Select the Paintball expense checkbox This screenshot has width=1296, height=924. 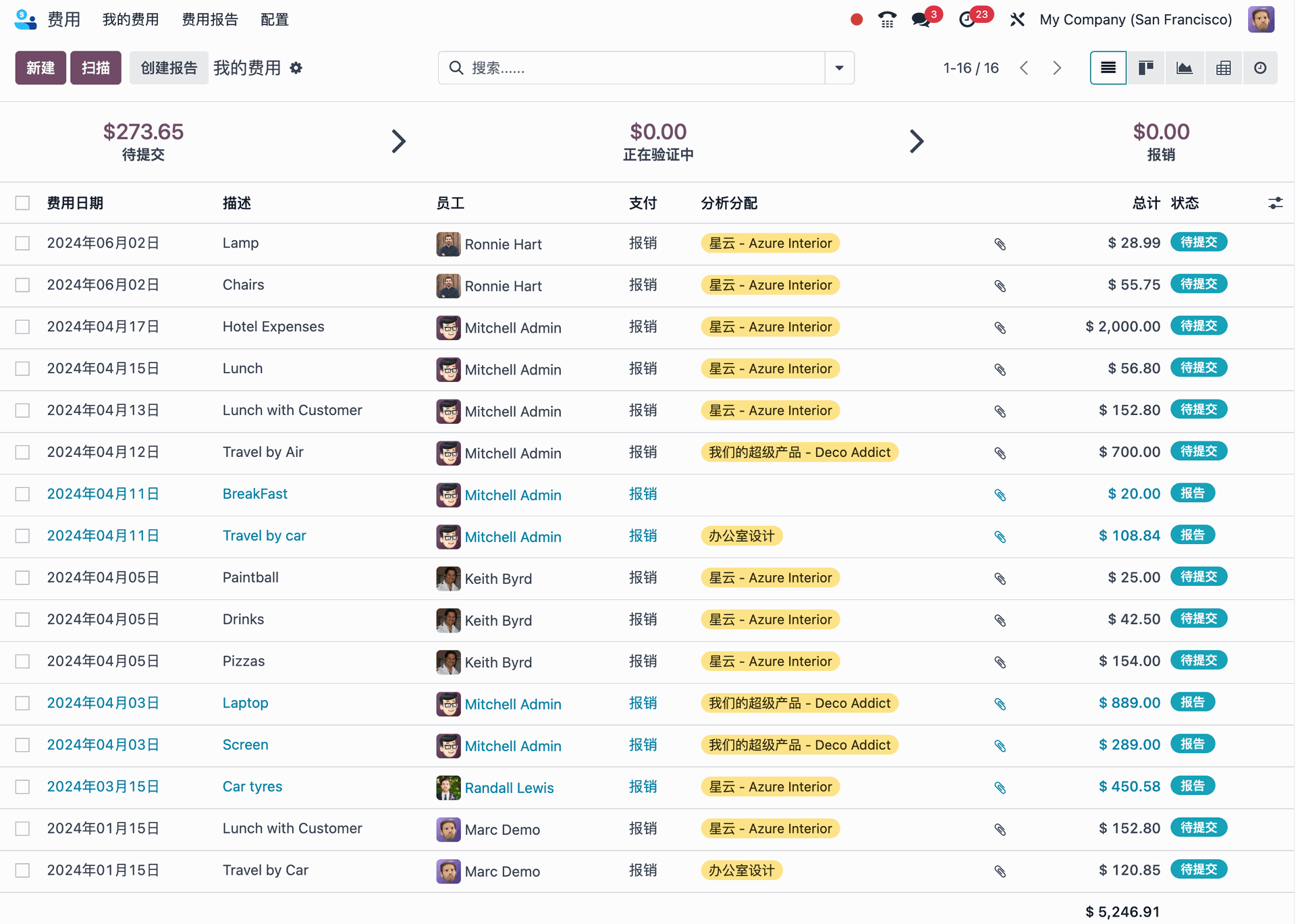23,578
